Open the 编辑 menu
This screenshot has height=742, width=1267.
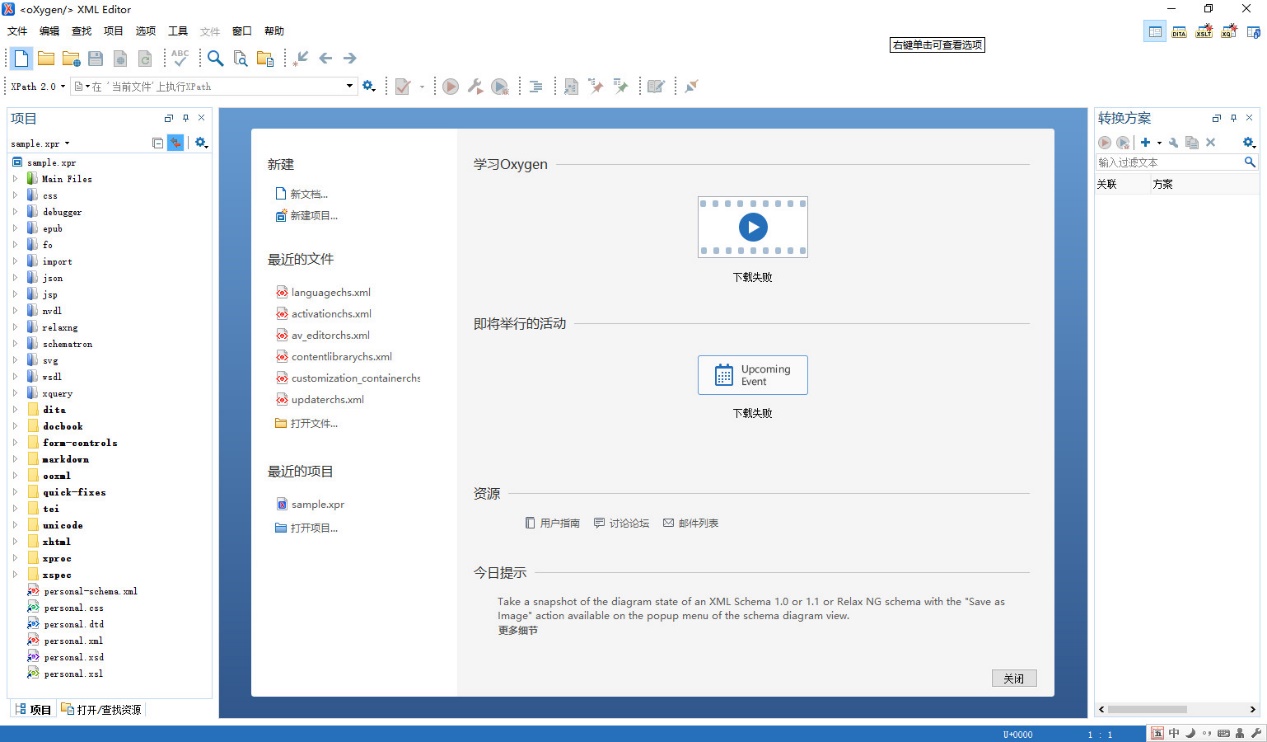click(x=49, y=31)
